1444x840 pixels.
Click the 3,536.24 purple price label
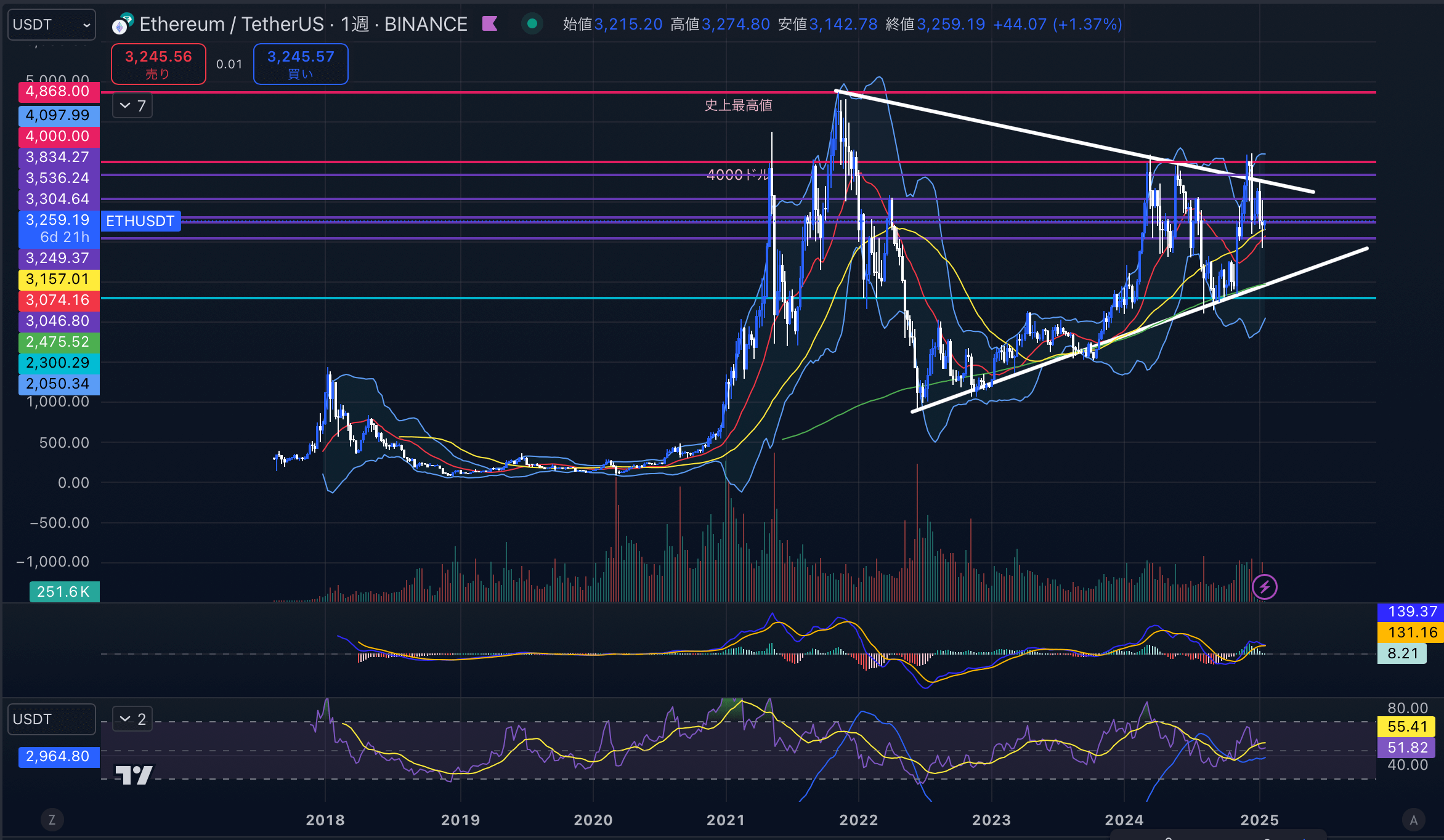[x=59, y=178]
